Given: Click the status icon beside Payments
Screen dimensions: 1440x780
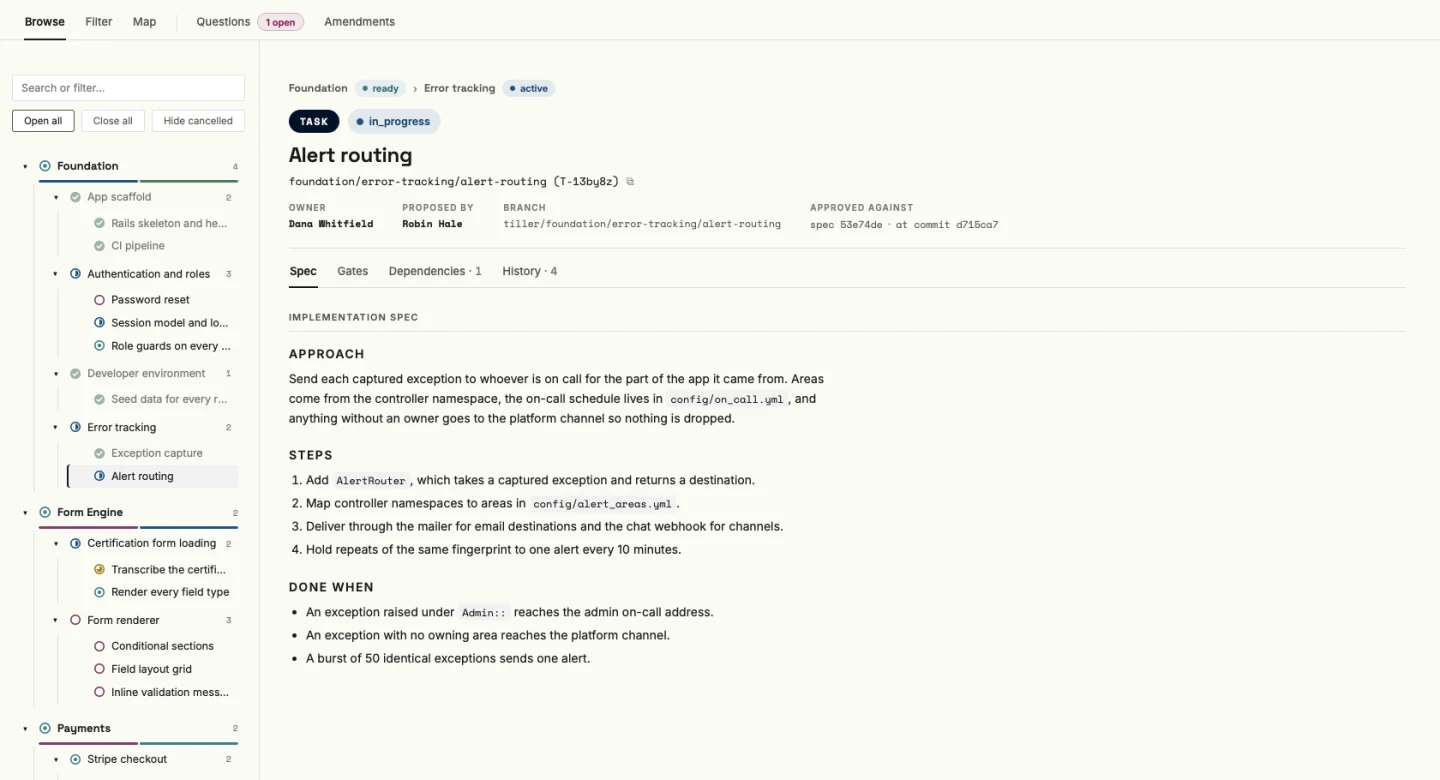Looking at the screenshot, I should click(45, 728).
